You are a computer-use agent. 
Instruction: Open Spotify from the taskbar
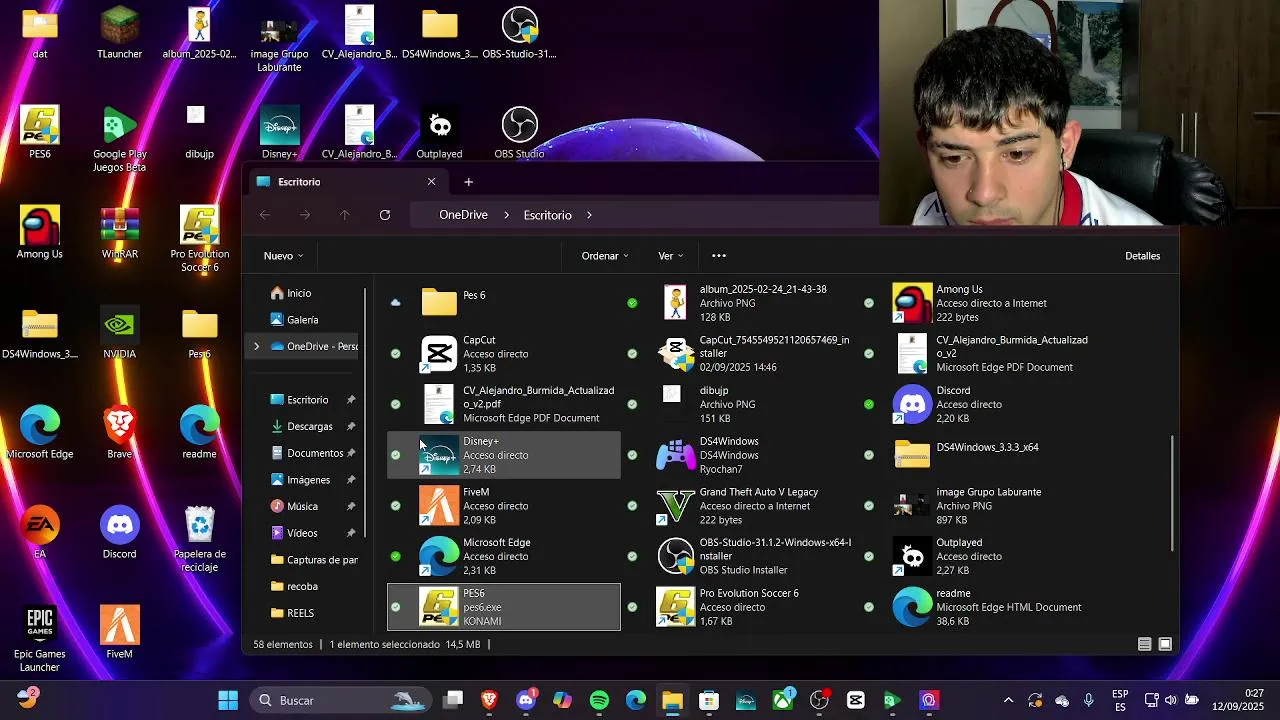point(599,700)
